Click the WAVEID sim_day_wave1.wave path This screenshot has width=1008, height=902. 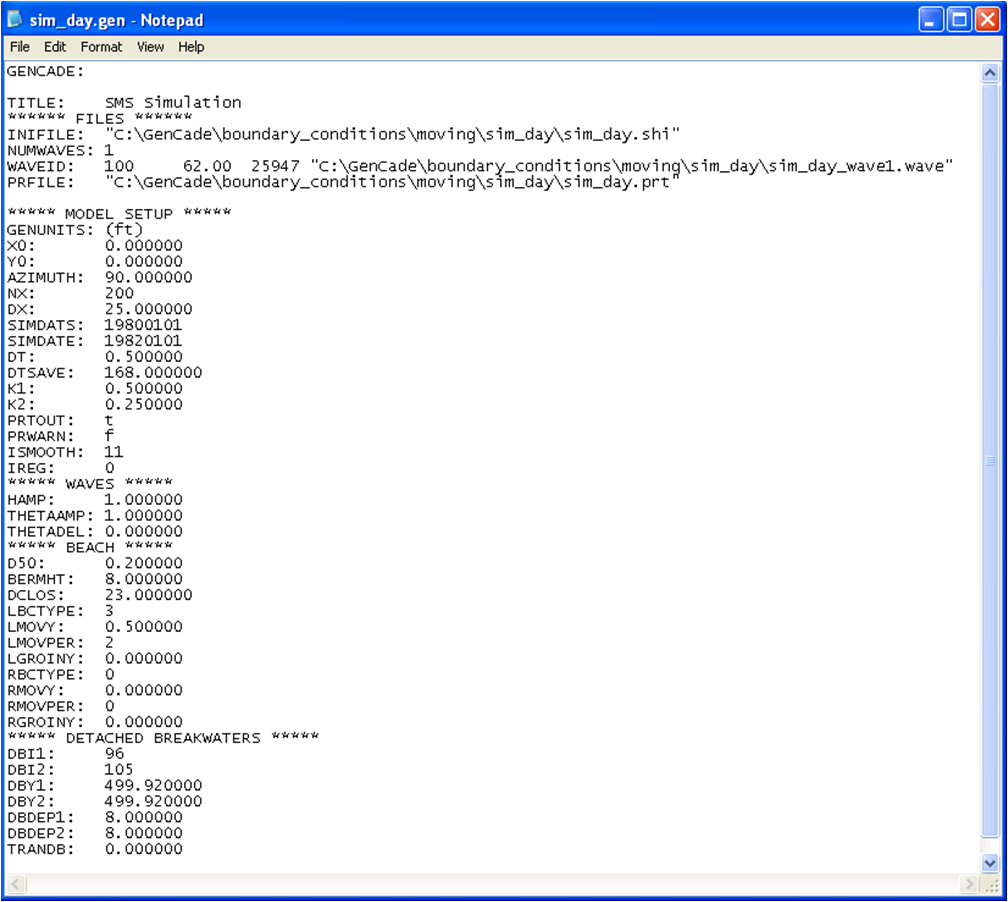tap(632, 166)
